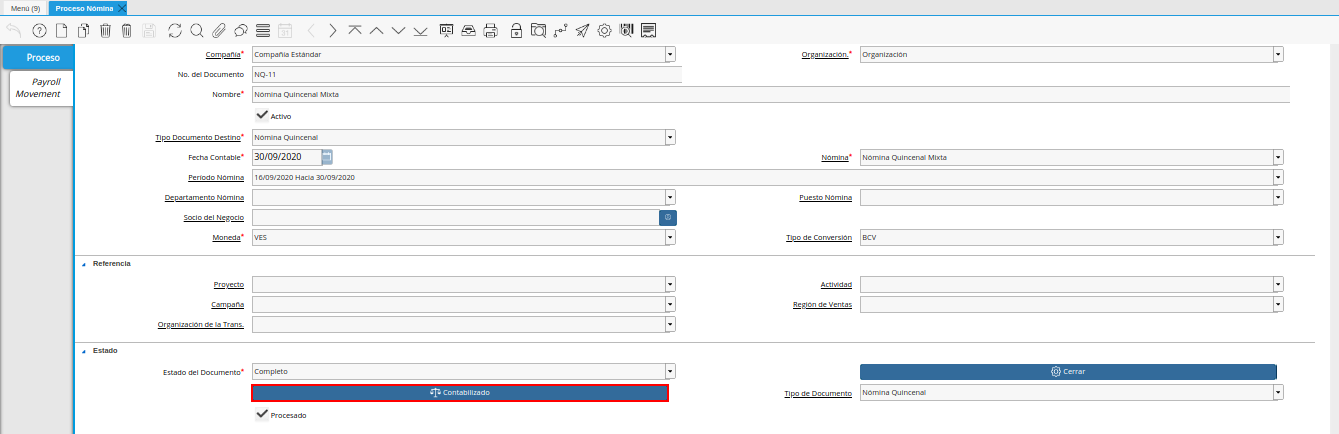Go to previous record with up chevron
The width and height of the screenshot is (1339, 434).
point(376,30)
